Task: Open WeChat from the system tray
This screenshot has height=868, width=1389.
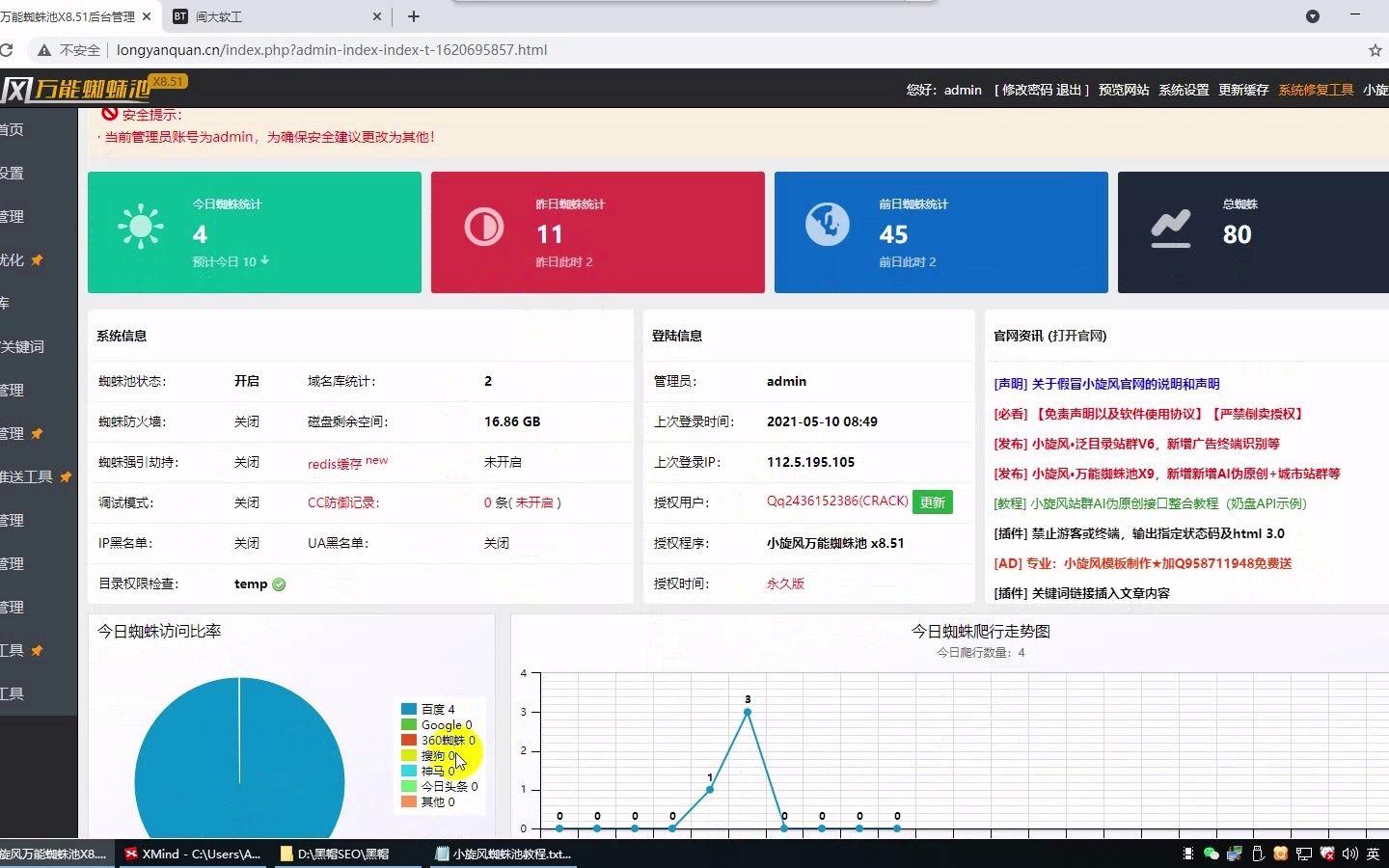Action: coord(1212,854)
